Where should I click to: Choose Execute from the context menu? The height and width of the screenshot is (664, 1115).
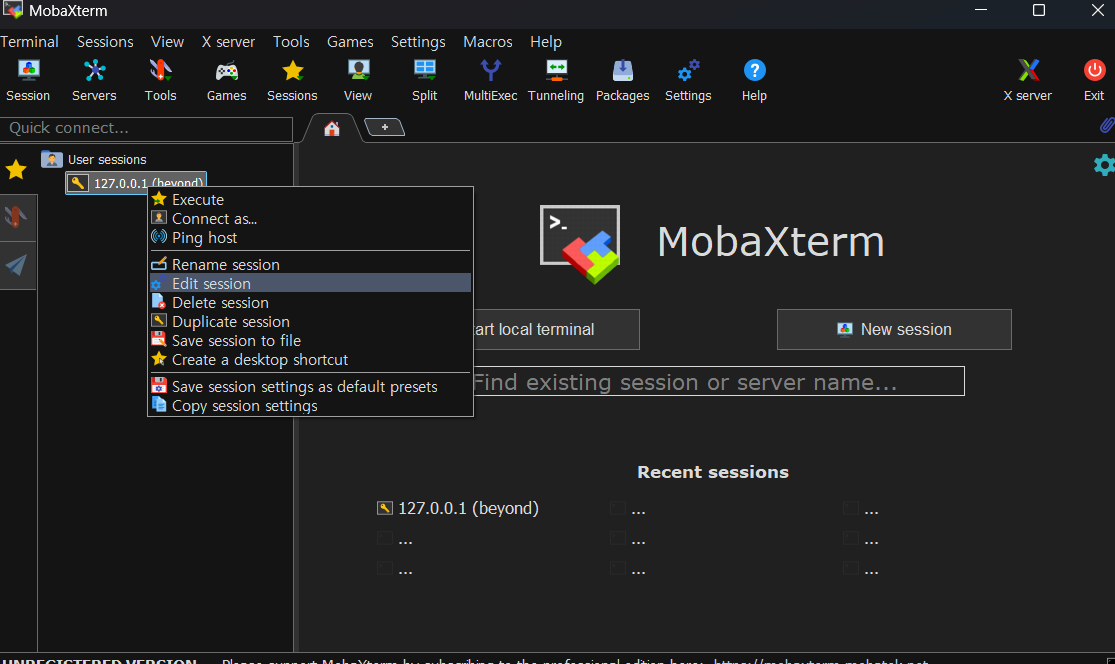tap(311, 200)
